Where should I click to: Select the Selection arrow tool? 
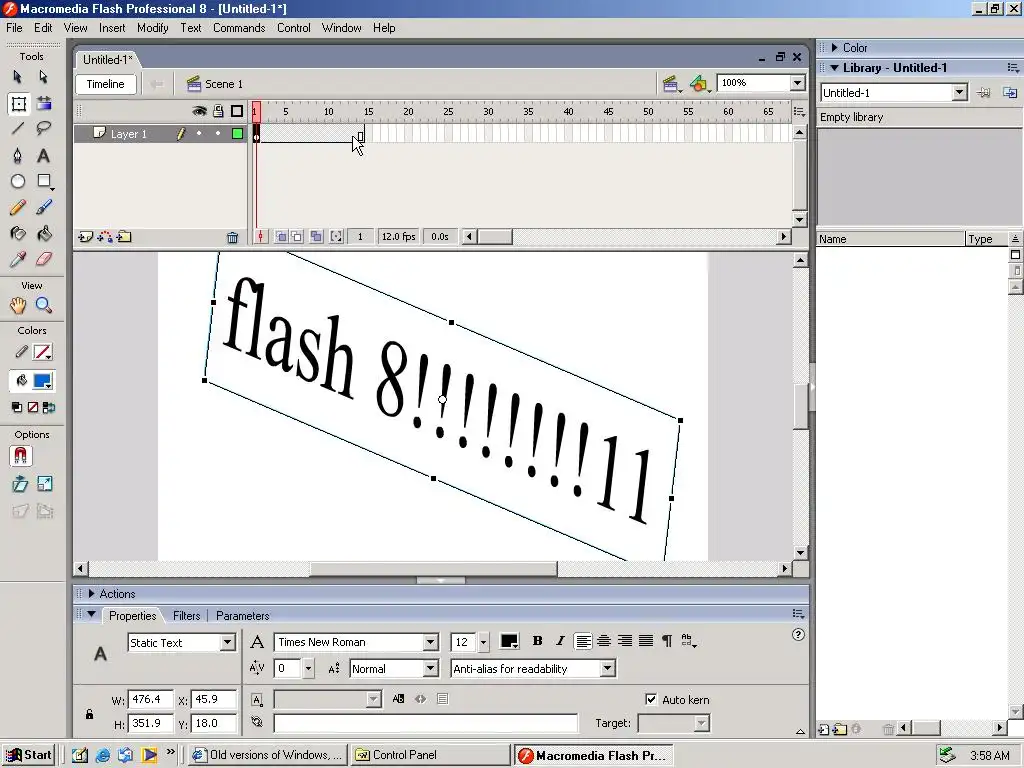[18, 77]
